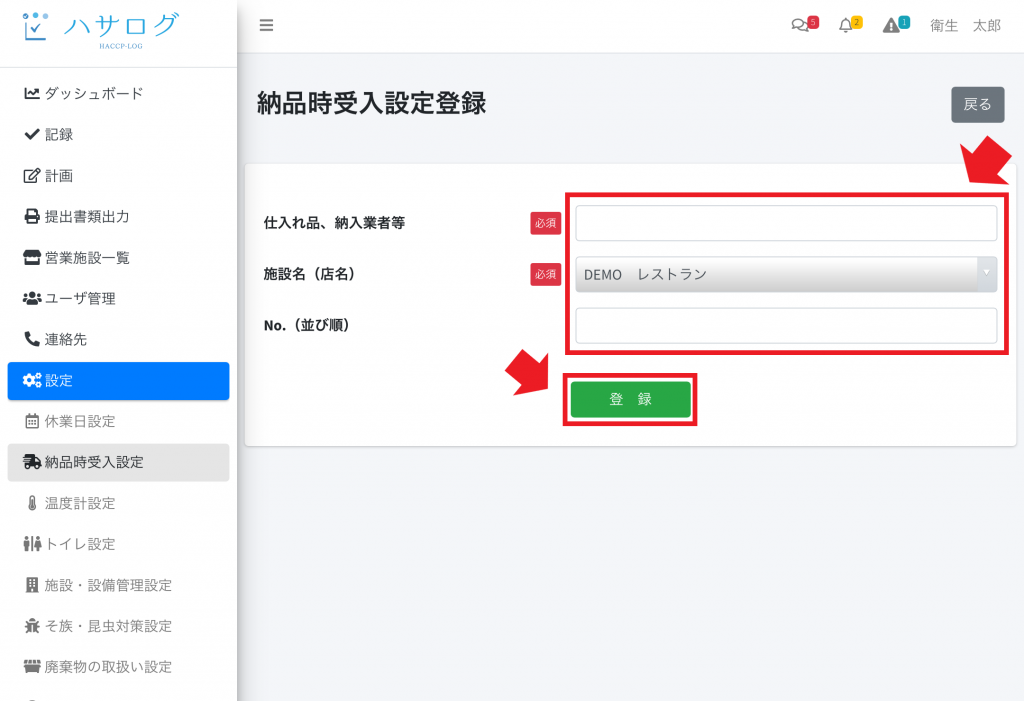1024x701 pixels.
Task: Open the 計画 menu item
Action: tap(118, 176)
